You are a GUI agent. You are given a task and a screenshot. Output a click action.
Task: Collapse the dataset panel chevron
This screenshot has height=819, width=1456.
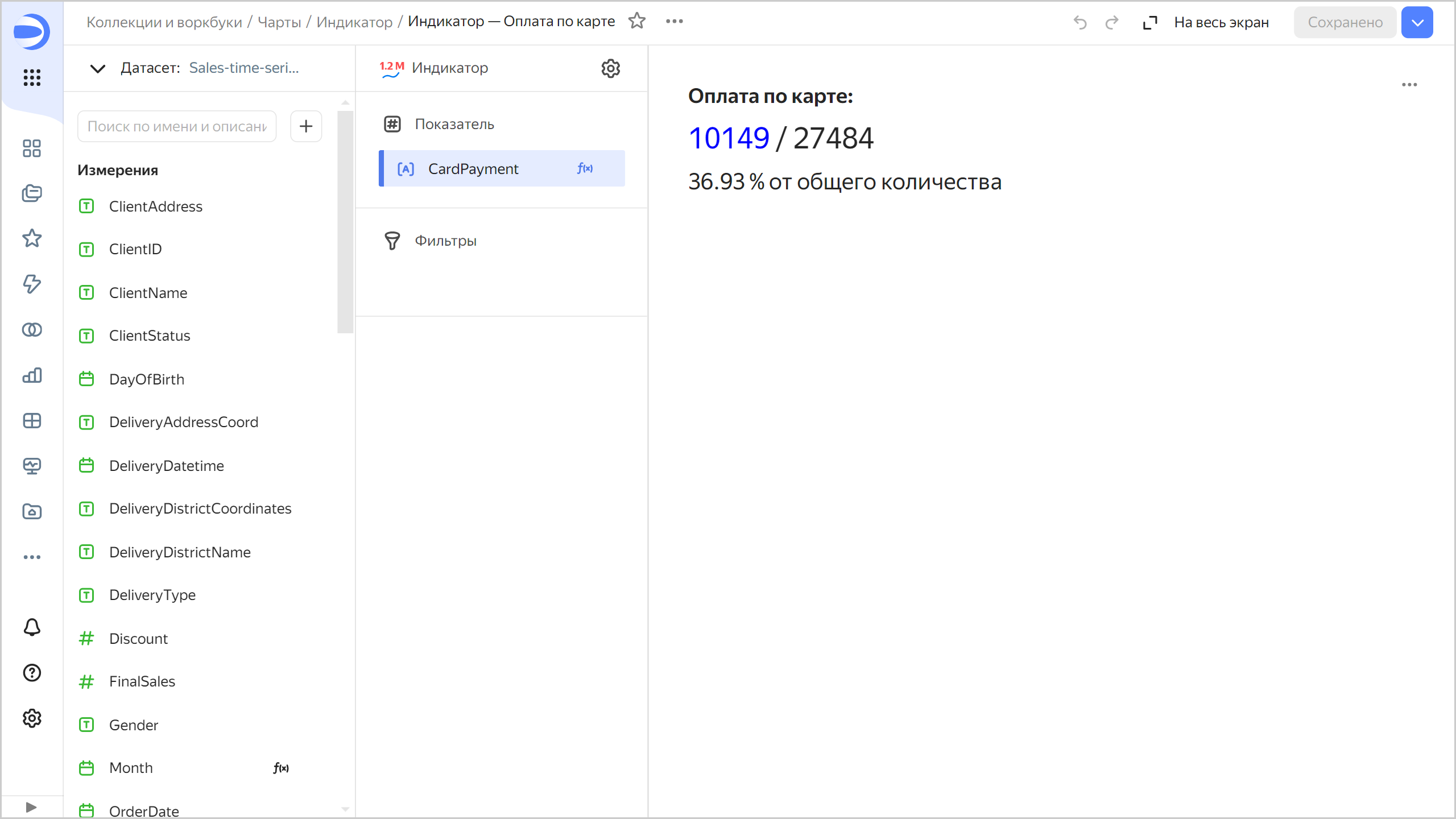[98, 69]
